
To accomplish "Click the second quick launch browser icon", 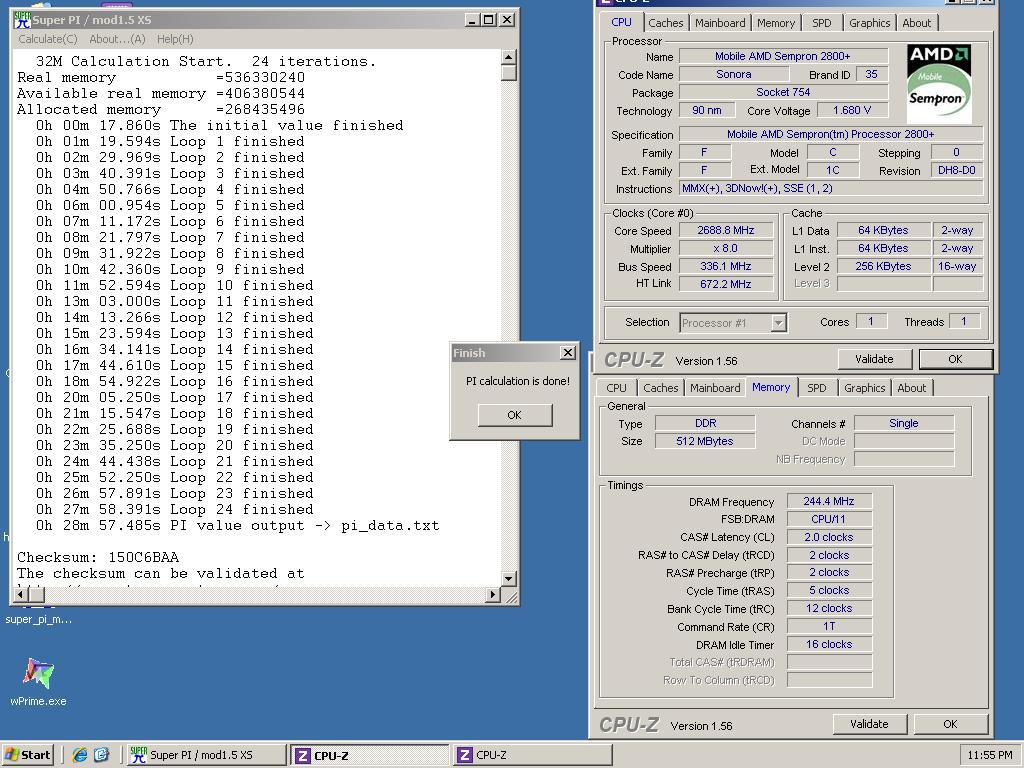I will [x=101, y=755].
